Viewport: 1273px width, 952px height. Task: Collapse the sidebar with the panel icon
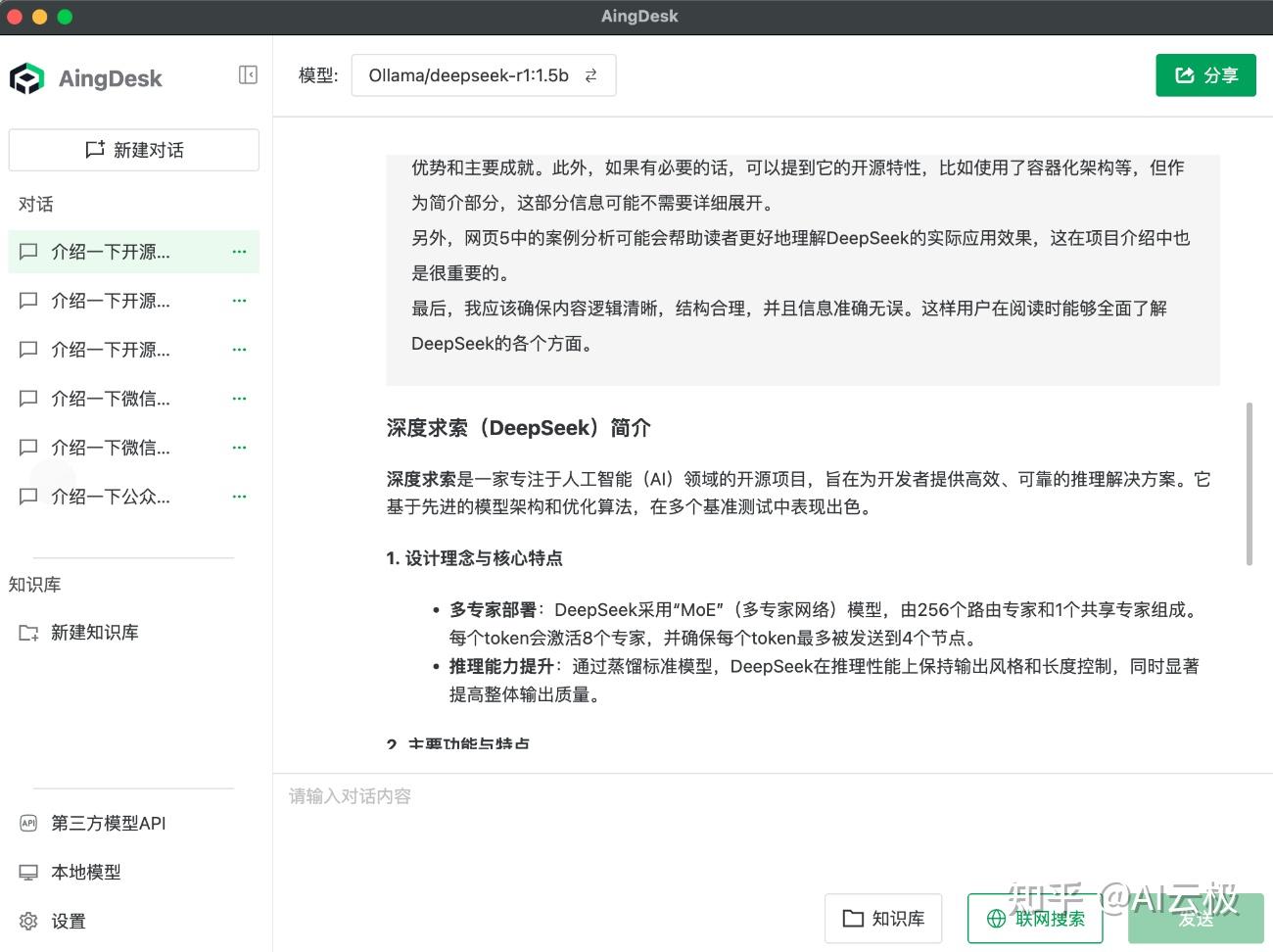coord(248,75)
